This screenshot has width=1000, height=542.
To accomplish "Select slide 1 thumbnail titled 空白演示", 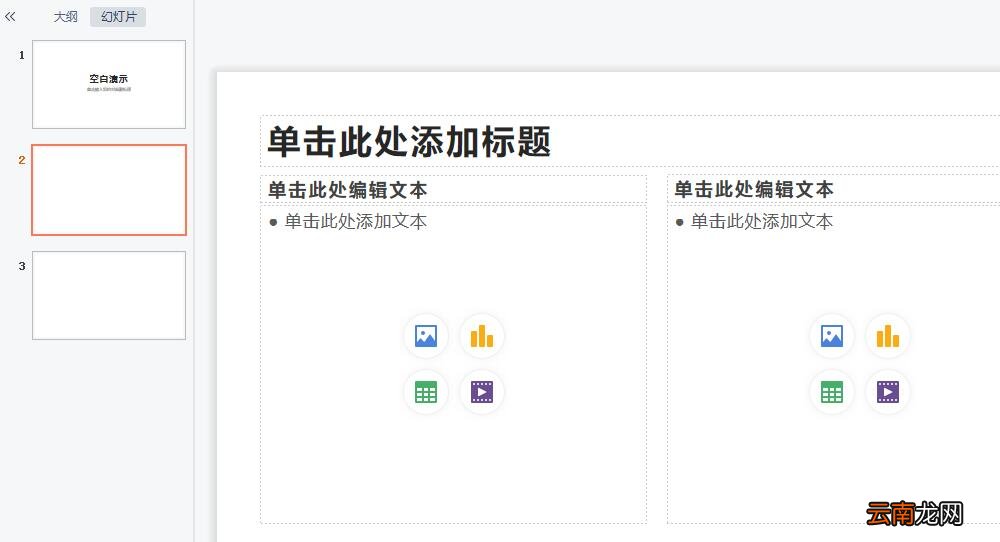I will coord(109,84).
